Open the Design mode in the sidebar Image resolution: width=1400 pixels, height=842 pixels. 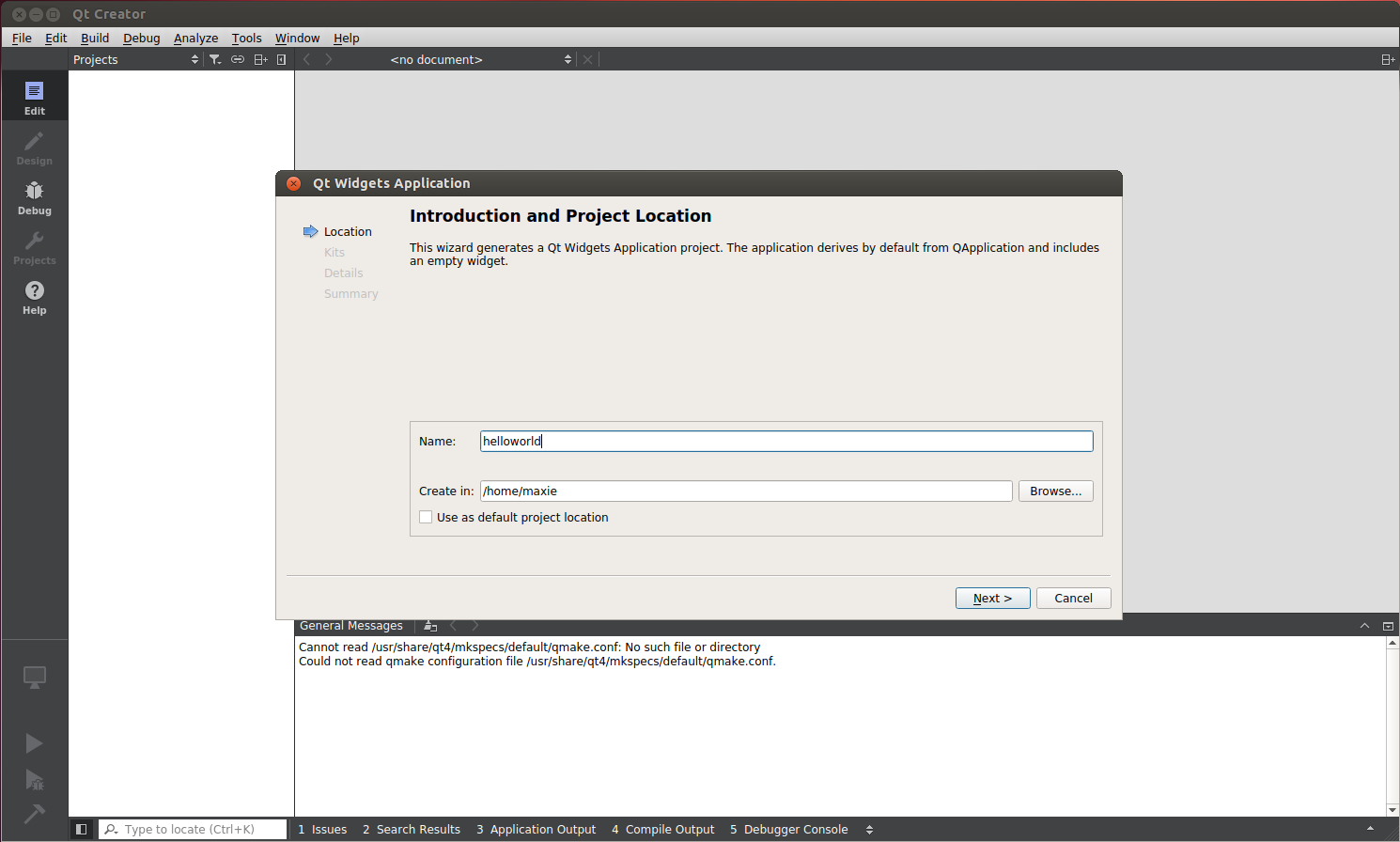click(x=34, y=148)
